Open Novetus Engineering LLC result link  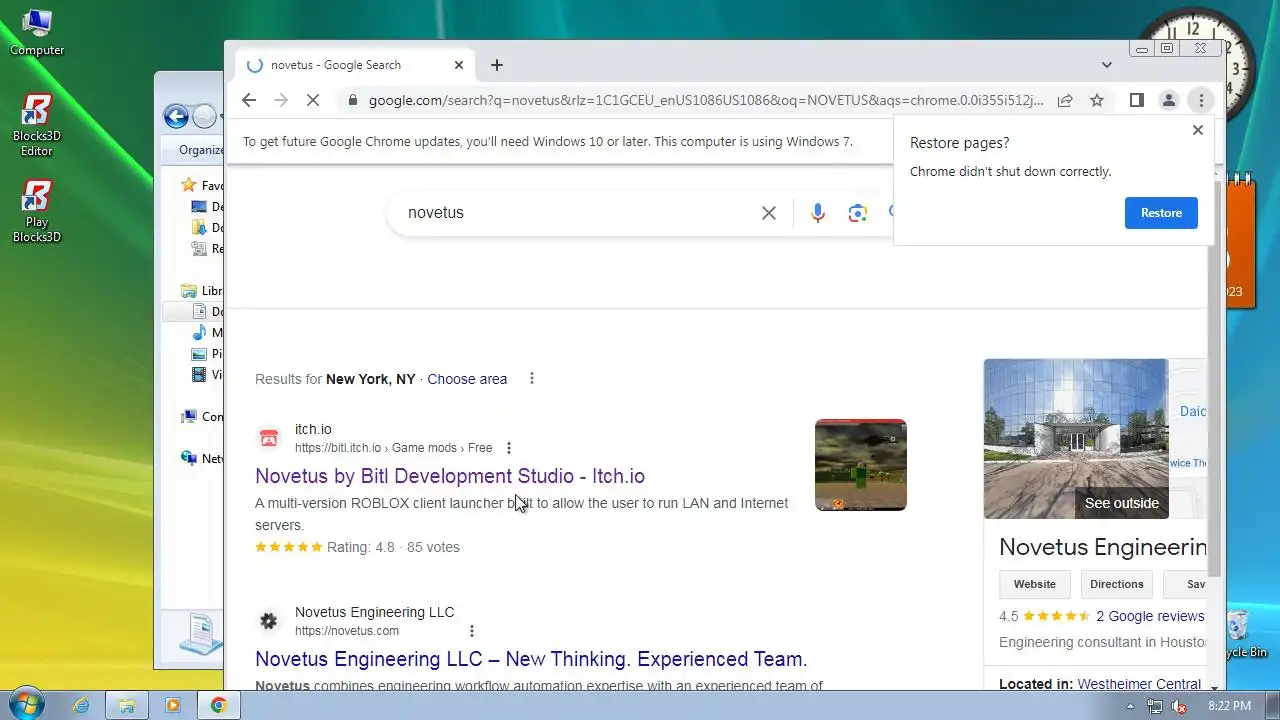[x=531, y=659]
